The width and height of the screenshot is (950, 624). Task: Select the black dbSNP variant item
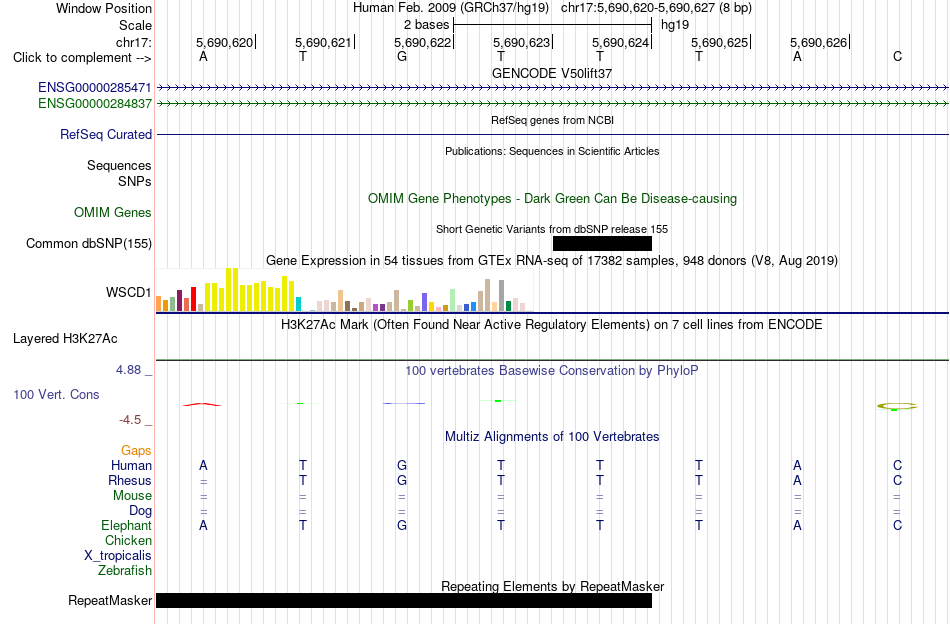(602, 244)
